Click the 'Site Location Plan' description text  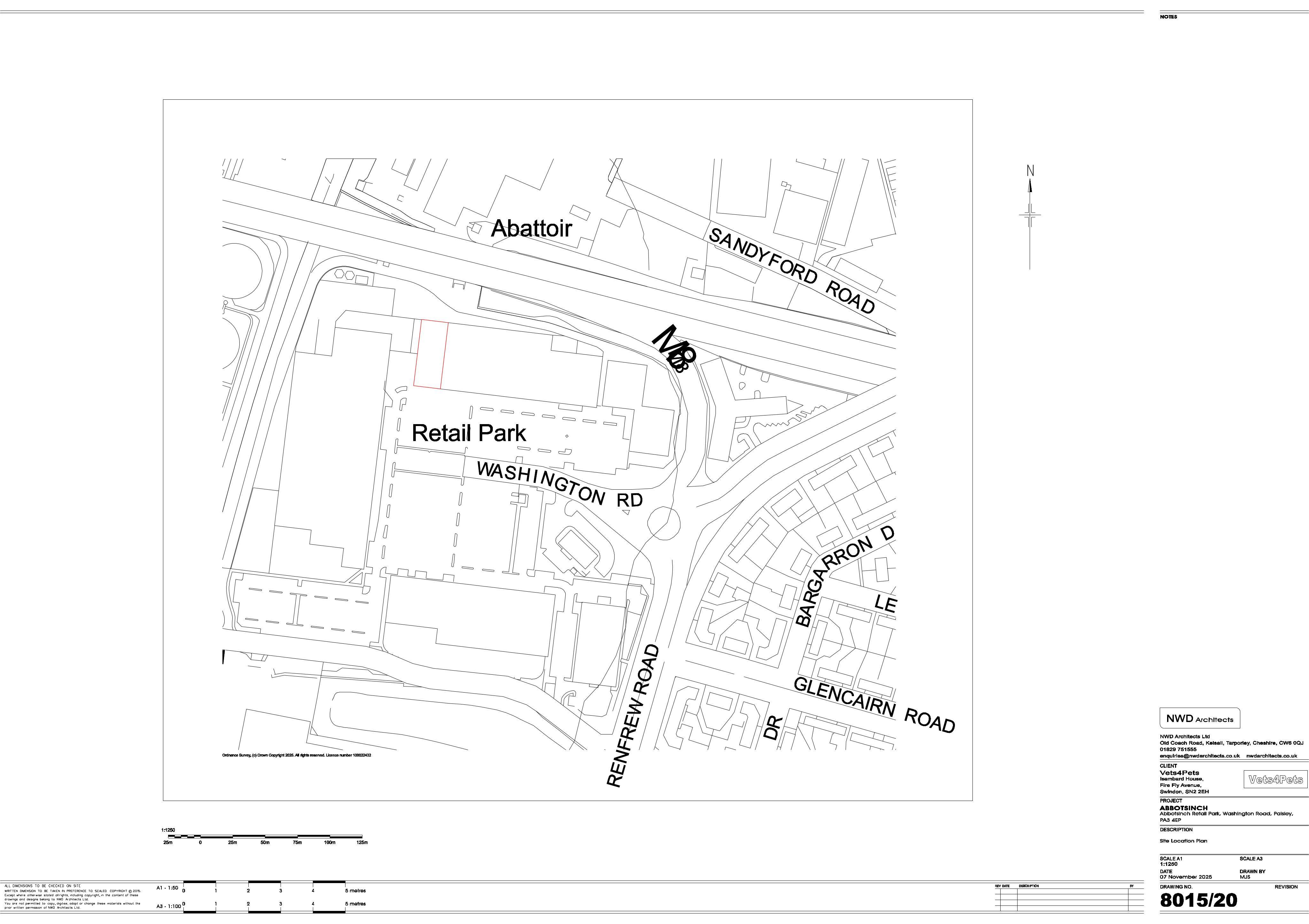[1183, 841]
